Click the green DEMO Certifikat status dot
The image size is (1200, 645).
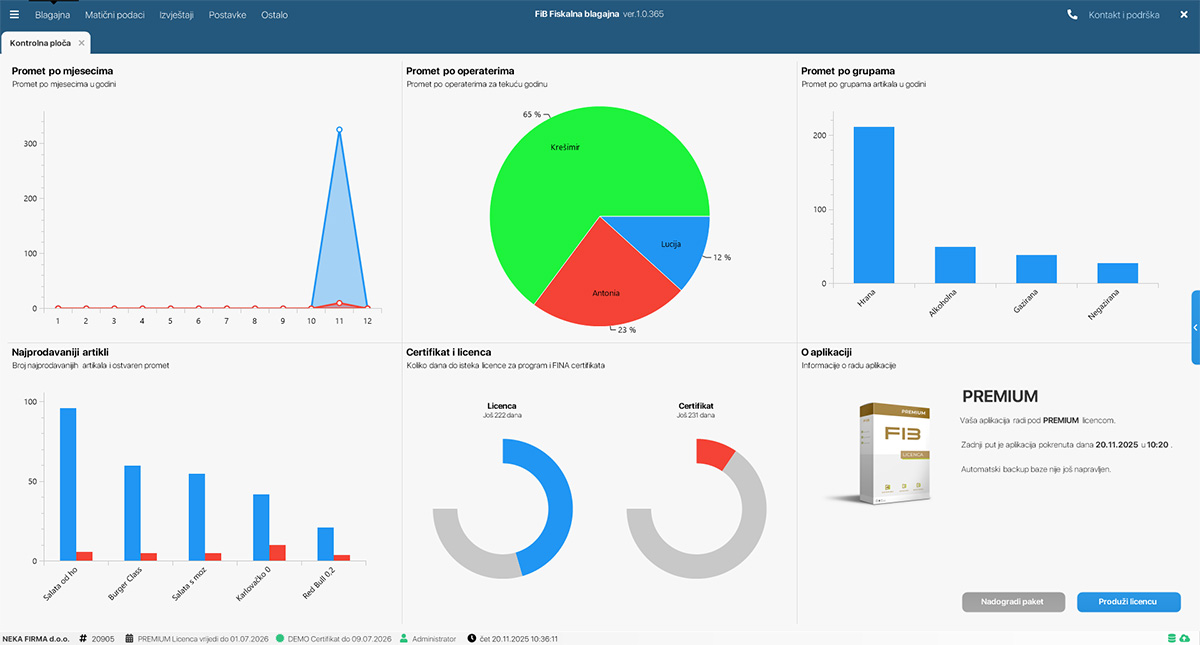280,638
